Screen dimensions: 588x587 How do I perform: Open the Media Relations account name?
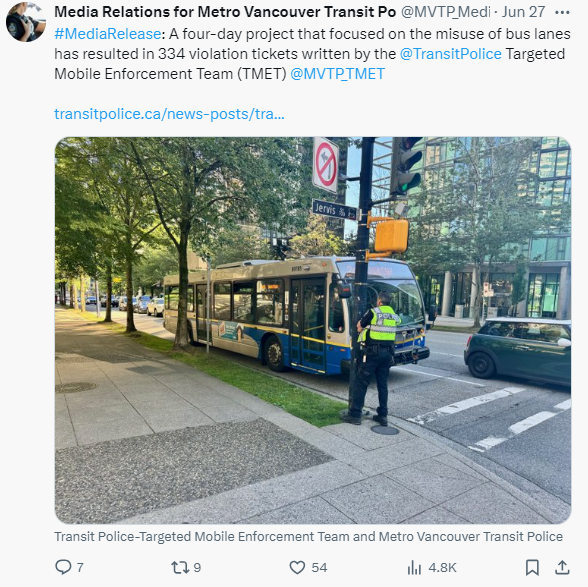(x=225, y=12)
